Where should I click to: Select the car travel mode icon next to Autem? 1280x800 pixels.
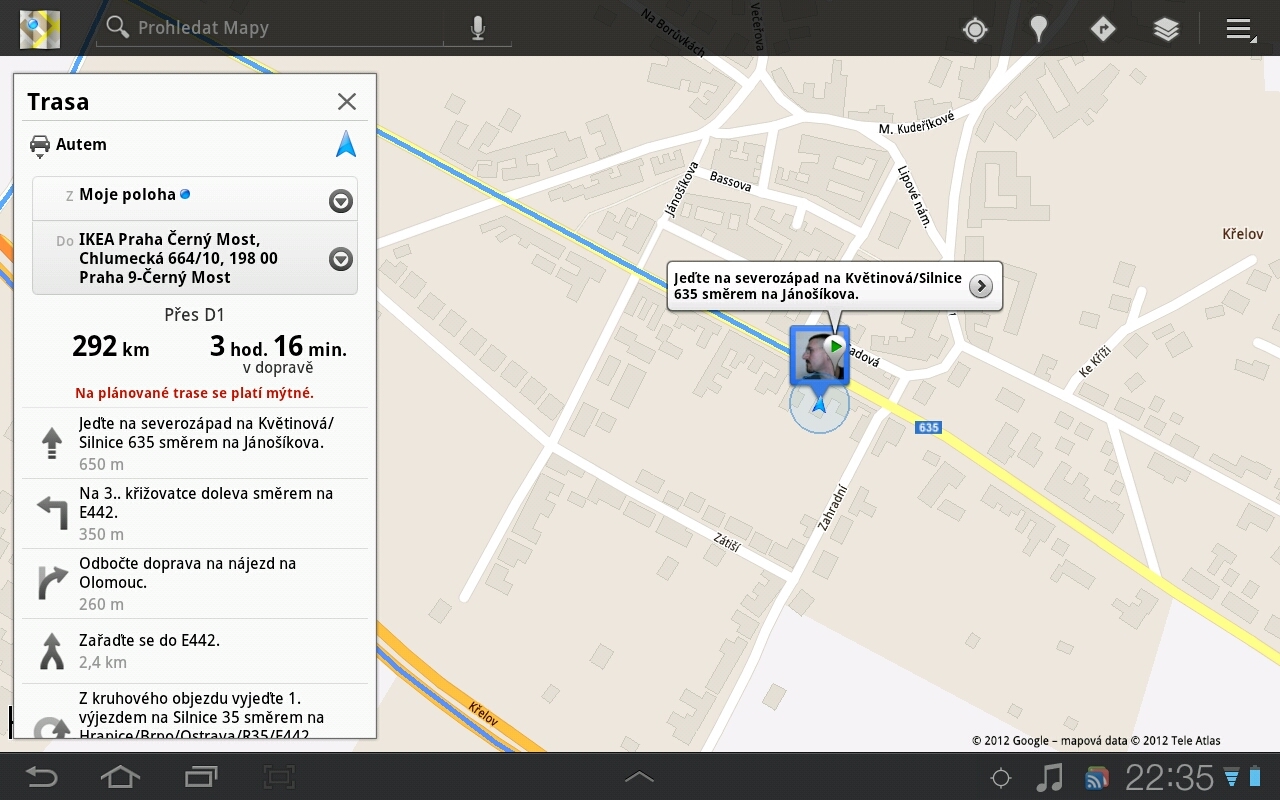click(40, 144)
